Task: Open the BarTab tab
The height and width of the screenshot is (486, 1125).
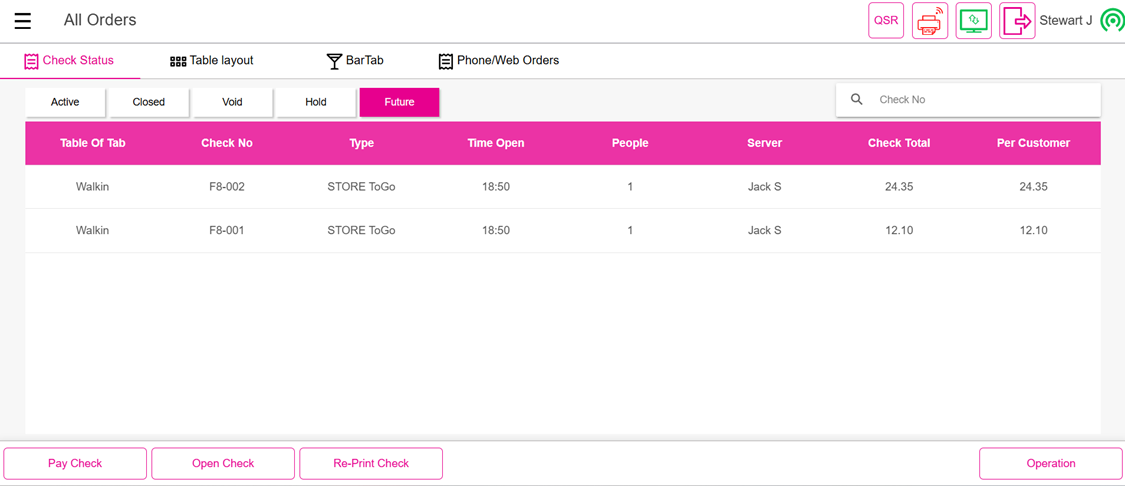Action: tap(355, 61)
